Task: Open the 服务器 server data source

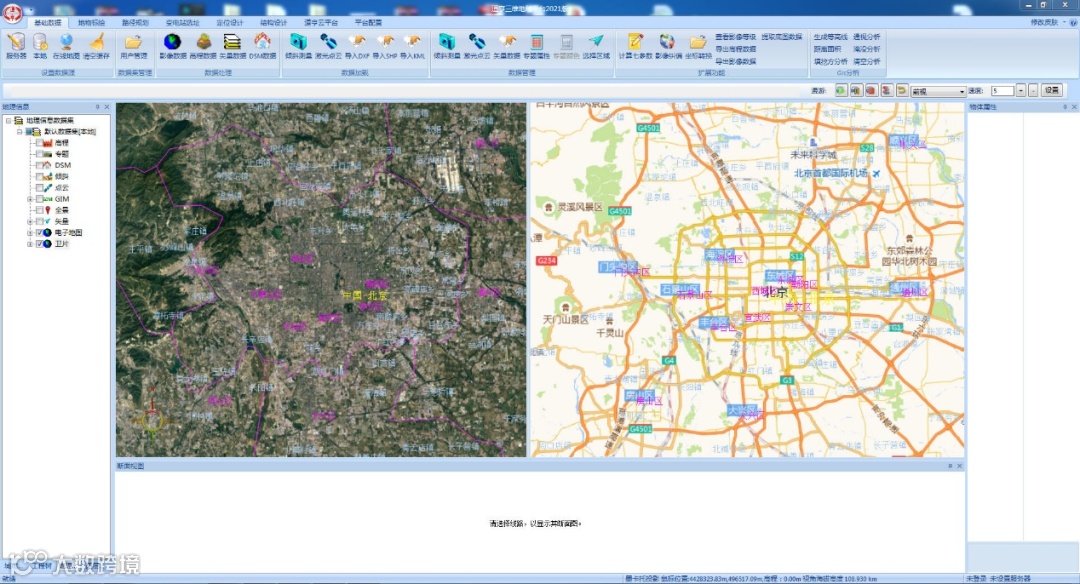Action: pyautogui.click(x=16, y=46)
